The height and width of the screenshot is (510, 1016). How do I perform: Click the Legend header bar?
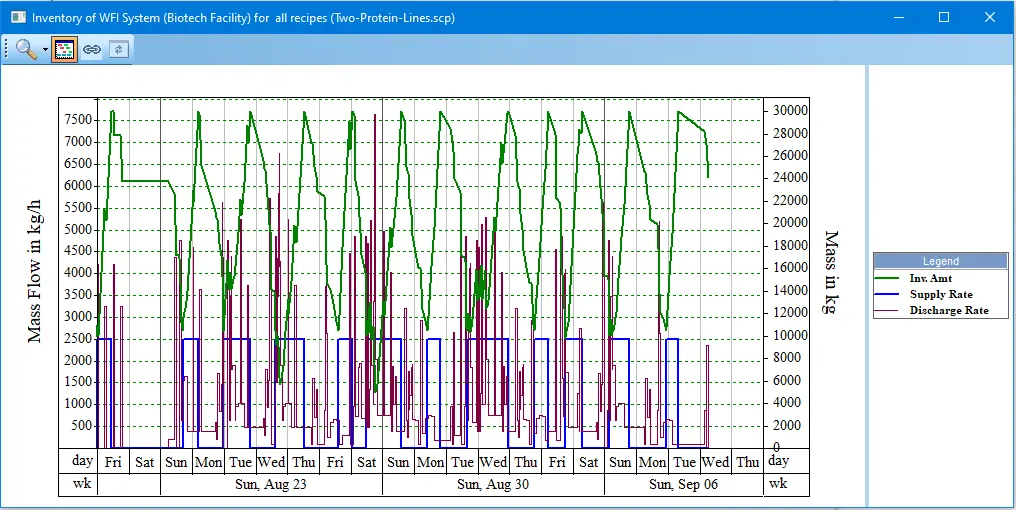click(x=940, y=261)
